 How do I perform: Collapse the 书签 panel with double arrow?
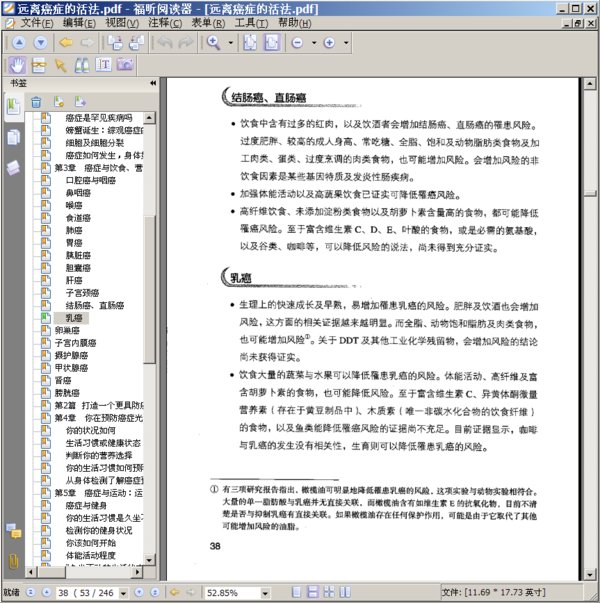click(x=153, y=83)
